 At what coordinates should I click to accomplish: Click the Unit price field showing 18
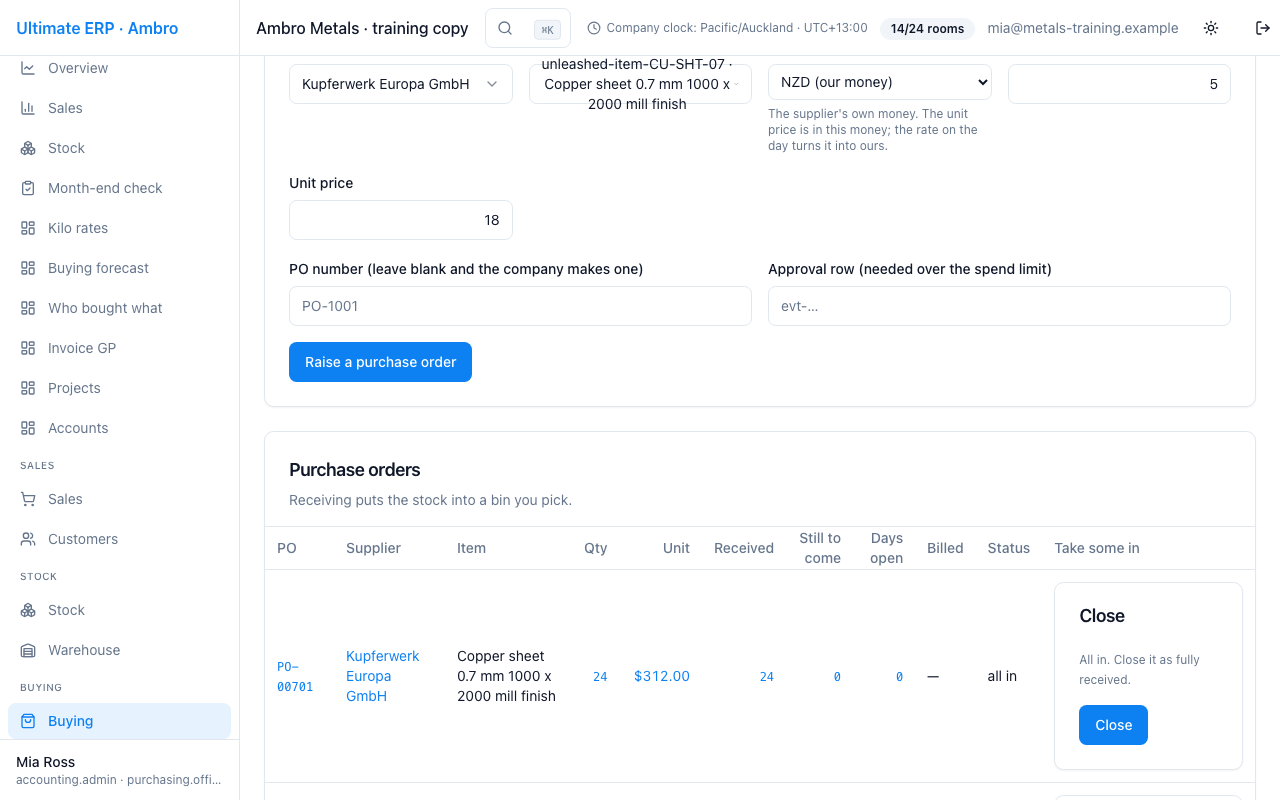point(401,220)
